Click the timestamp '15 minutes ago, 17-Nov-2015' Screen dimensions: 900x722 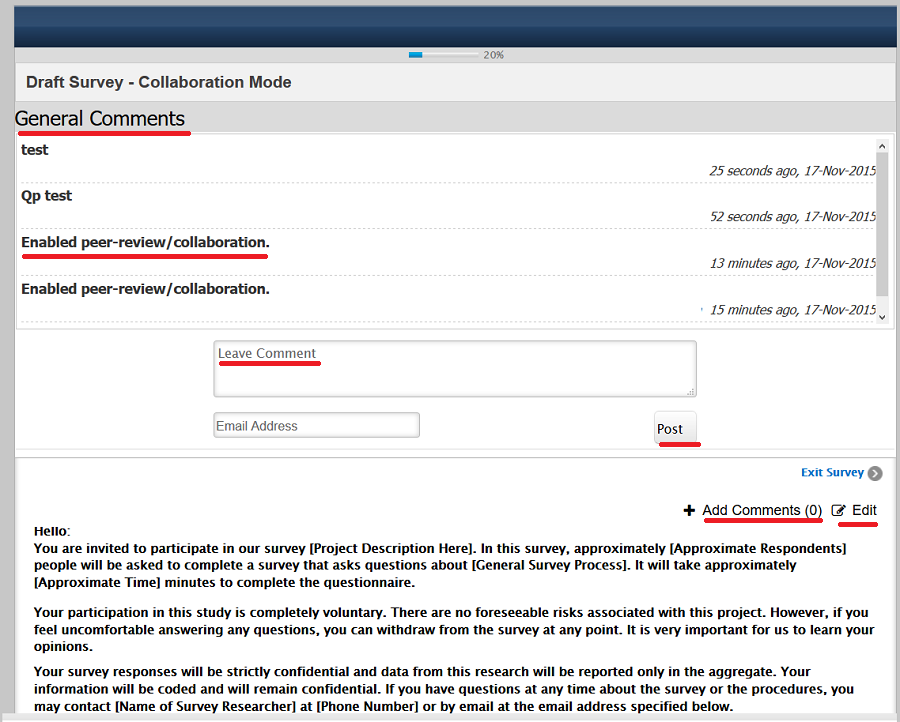pyautogui.click(x=793, y=310)
